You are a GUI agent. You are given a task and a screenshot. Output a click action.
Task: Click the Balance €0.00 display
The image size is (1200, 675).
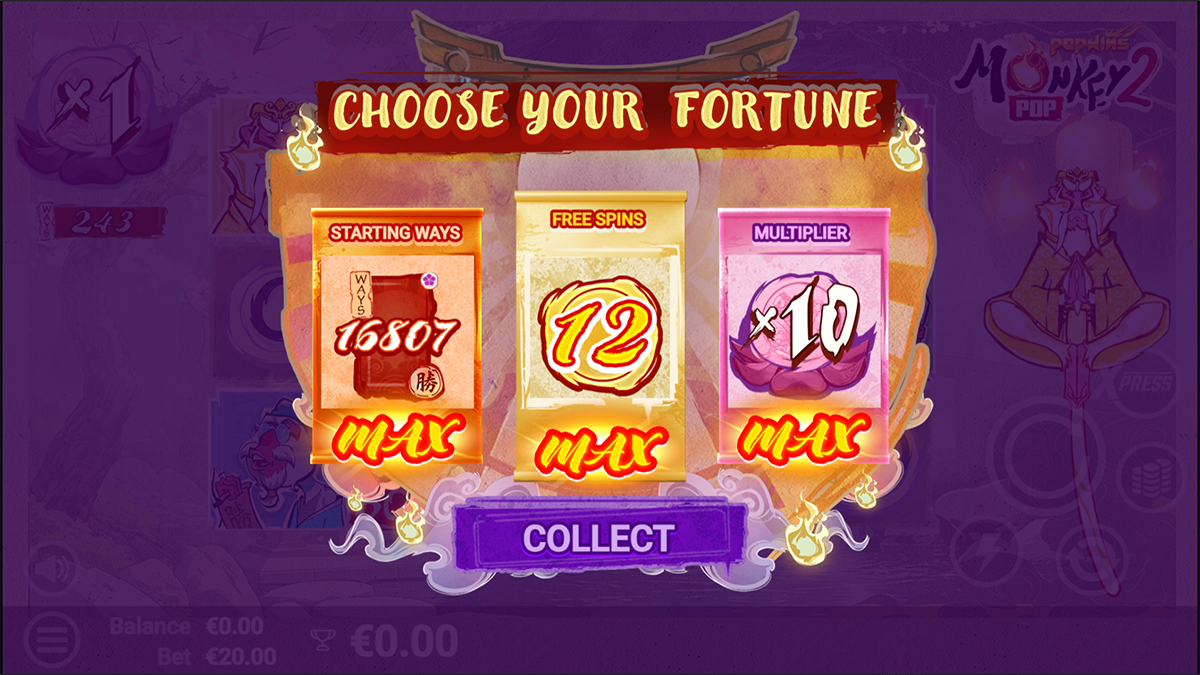click(186, 626)
